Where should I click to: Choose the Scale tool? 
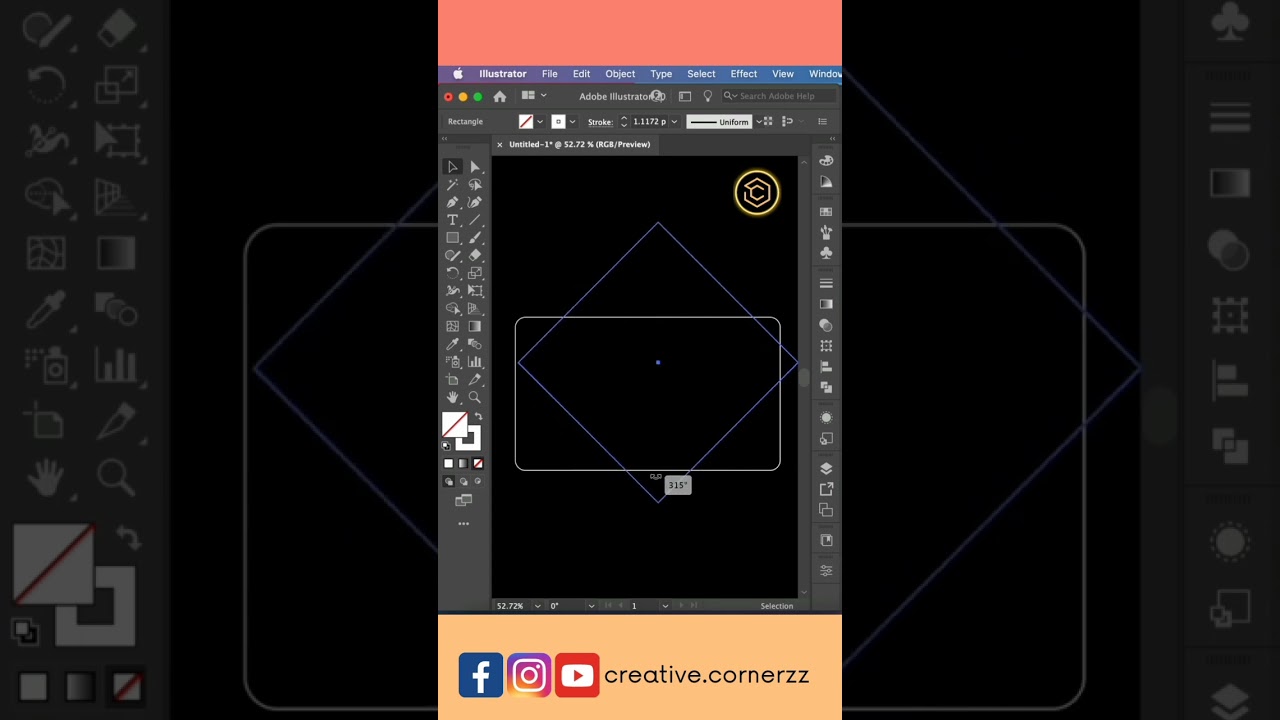tap(475, 273)
